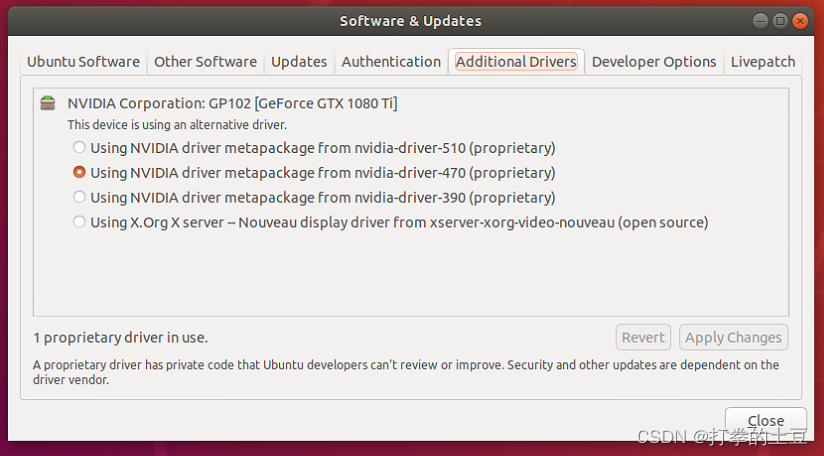Click the Close button at the bottom
824x456 pixels.
[x=766, y=420]
